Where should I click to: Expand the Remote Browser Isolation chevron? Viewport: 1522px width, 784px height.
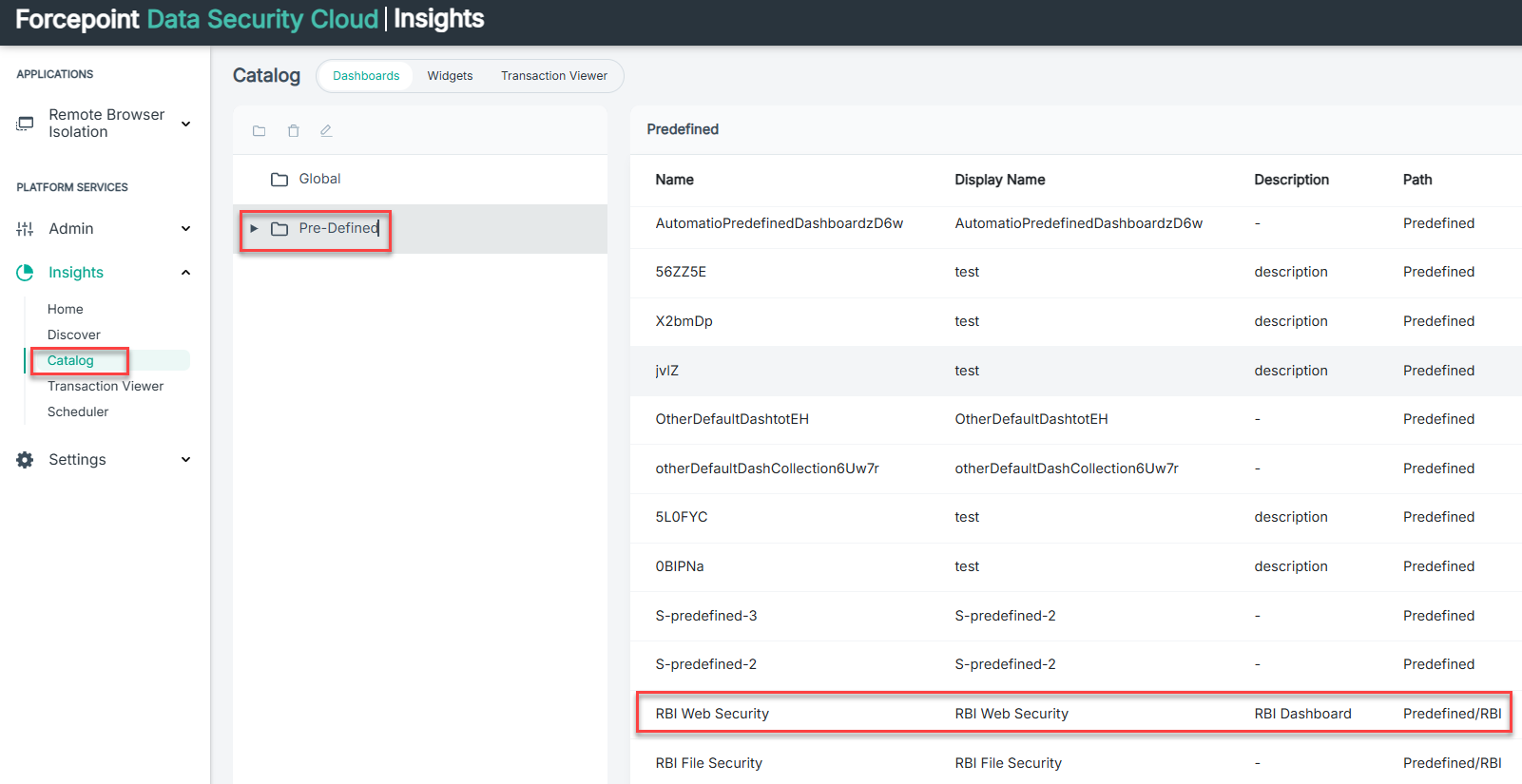[186, 124]
